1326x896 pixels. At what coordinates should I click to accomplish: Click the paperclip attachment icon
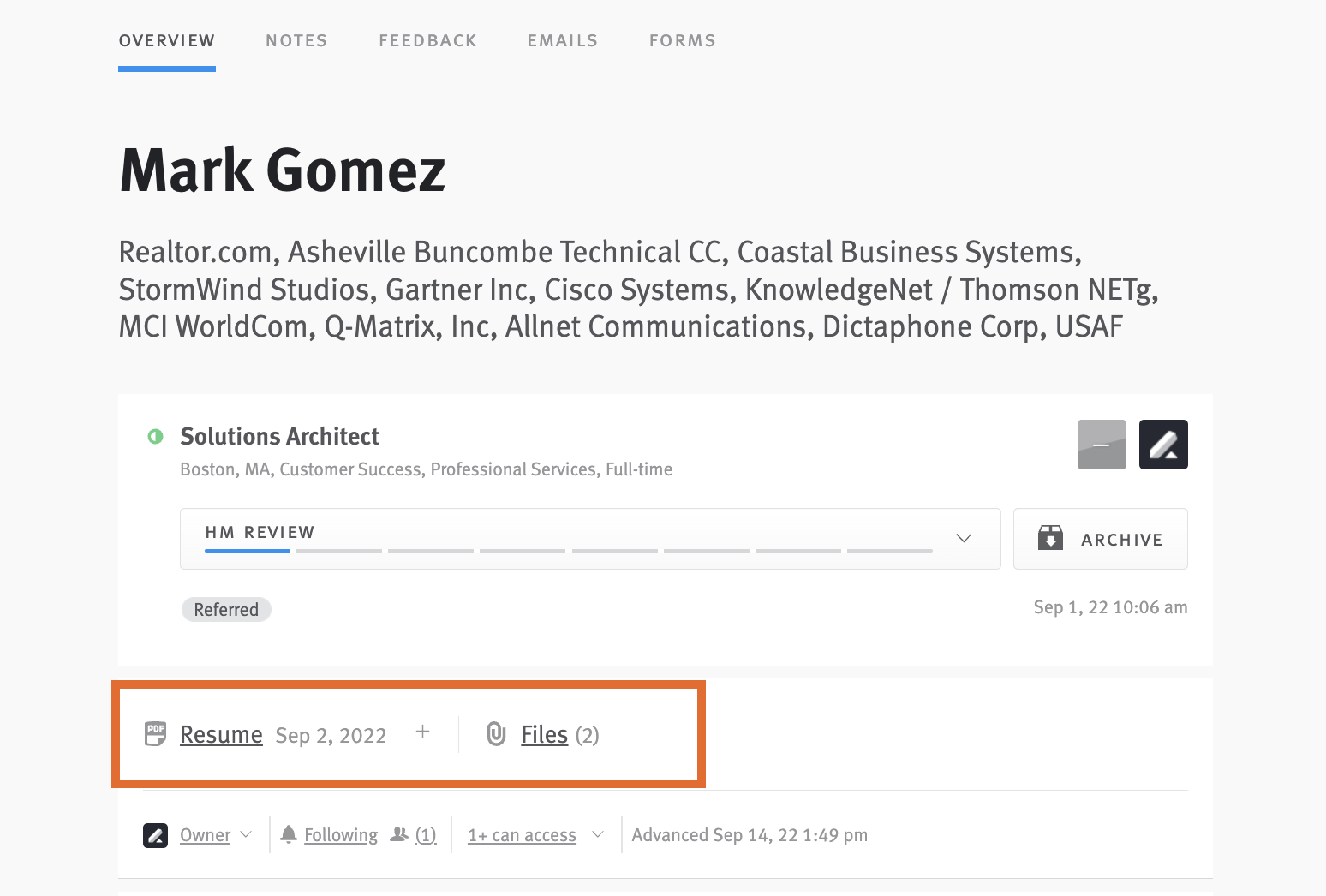coord(496,734)
